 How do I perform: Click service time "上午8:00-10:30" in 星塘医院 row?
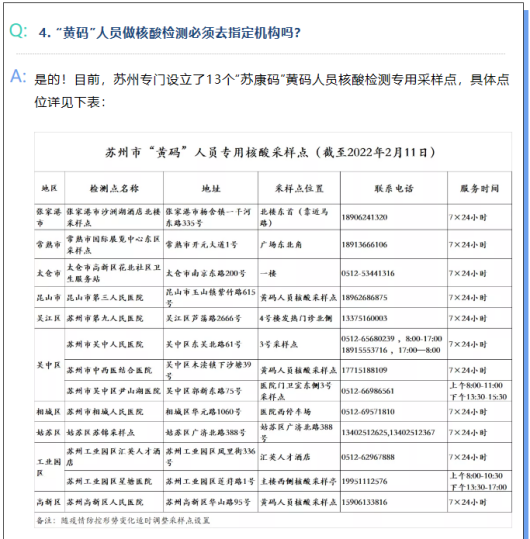[476, 476]
